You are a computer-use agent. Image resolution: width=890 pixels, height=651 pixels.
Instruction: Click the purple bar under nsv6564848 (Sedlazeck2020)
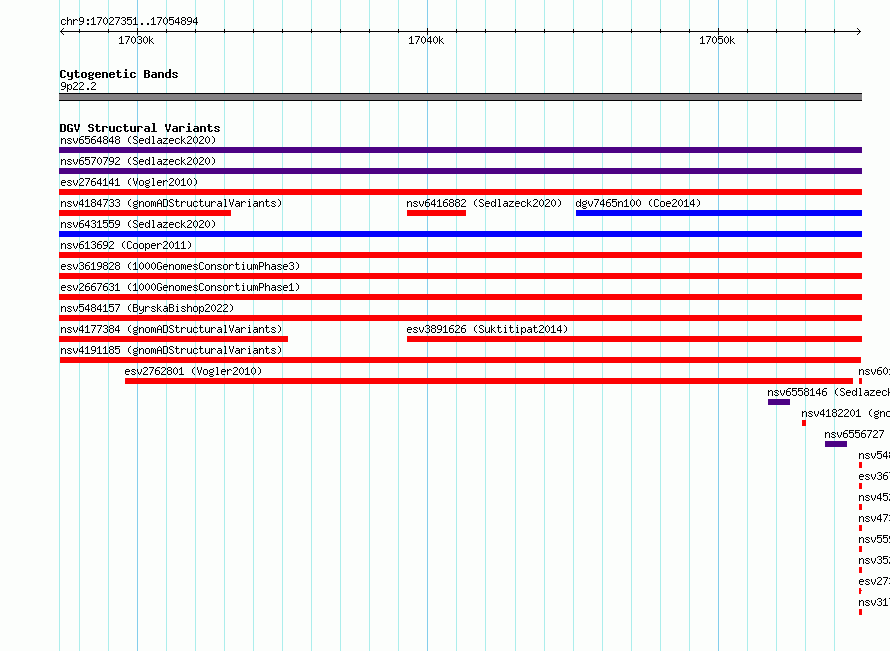point(460,150)
